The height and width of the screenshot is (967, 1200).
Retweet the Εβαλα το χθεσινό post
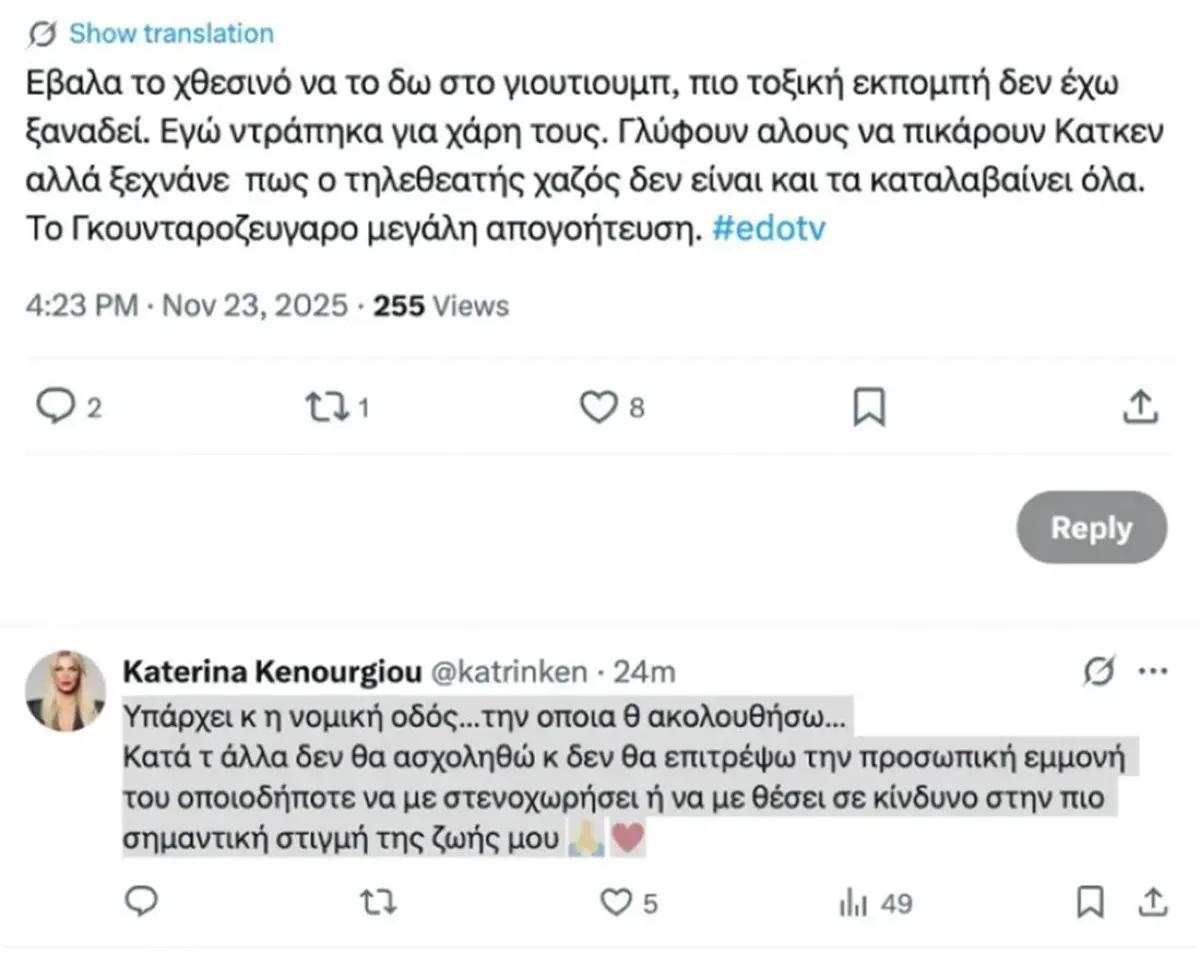[x=330, y=407]
